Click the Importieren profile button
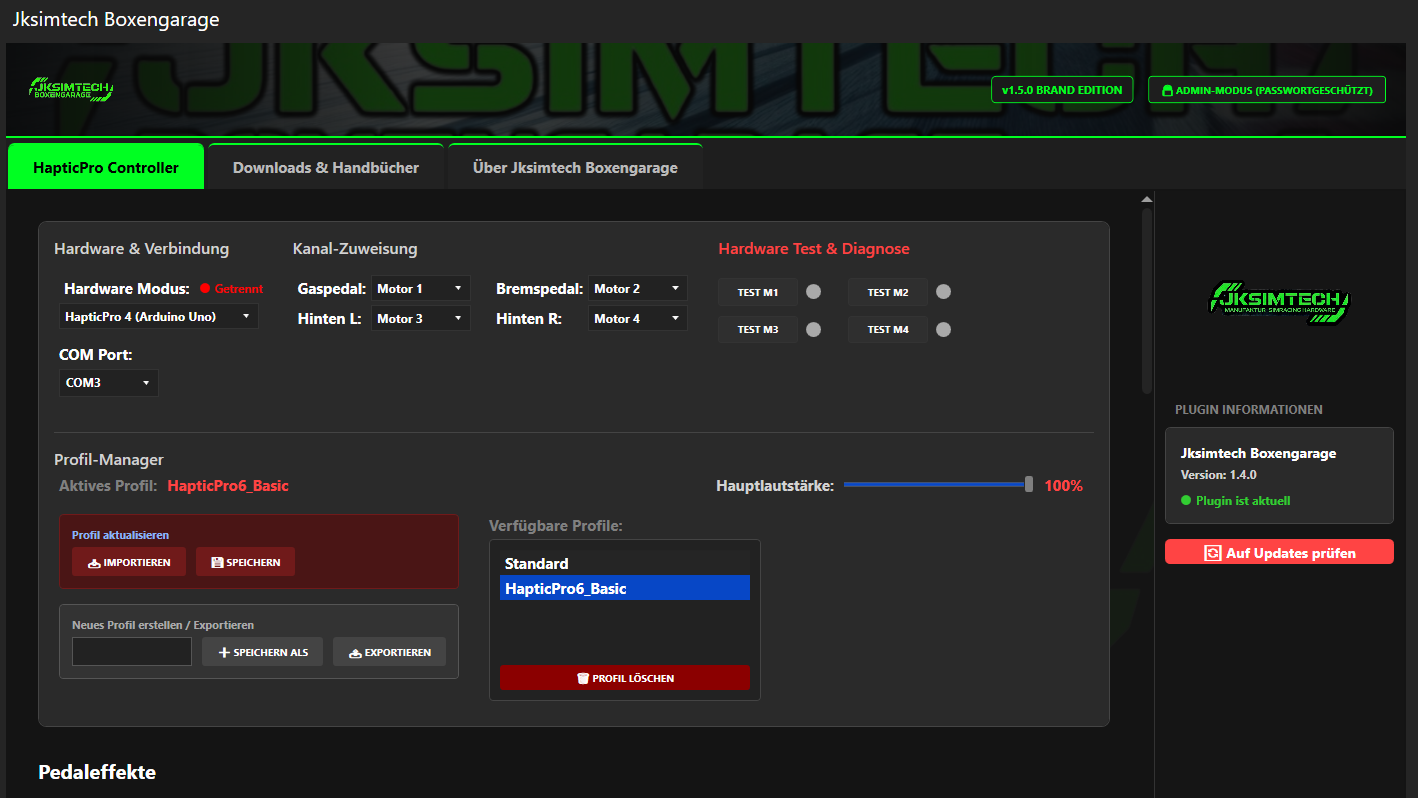Viewport: 1418px width, 798px height. click(129, 562)
